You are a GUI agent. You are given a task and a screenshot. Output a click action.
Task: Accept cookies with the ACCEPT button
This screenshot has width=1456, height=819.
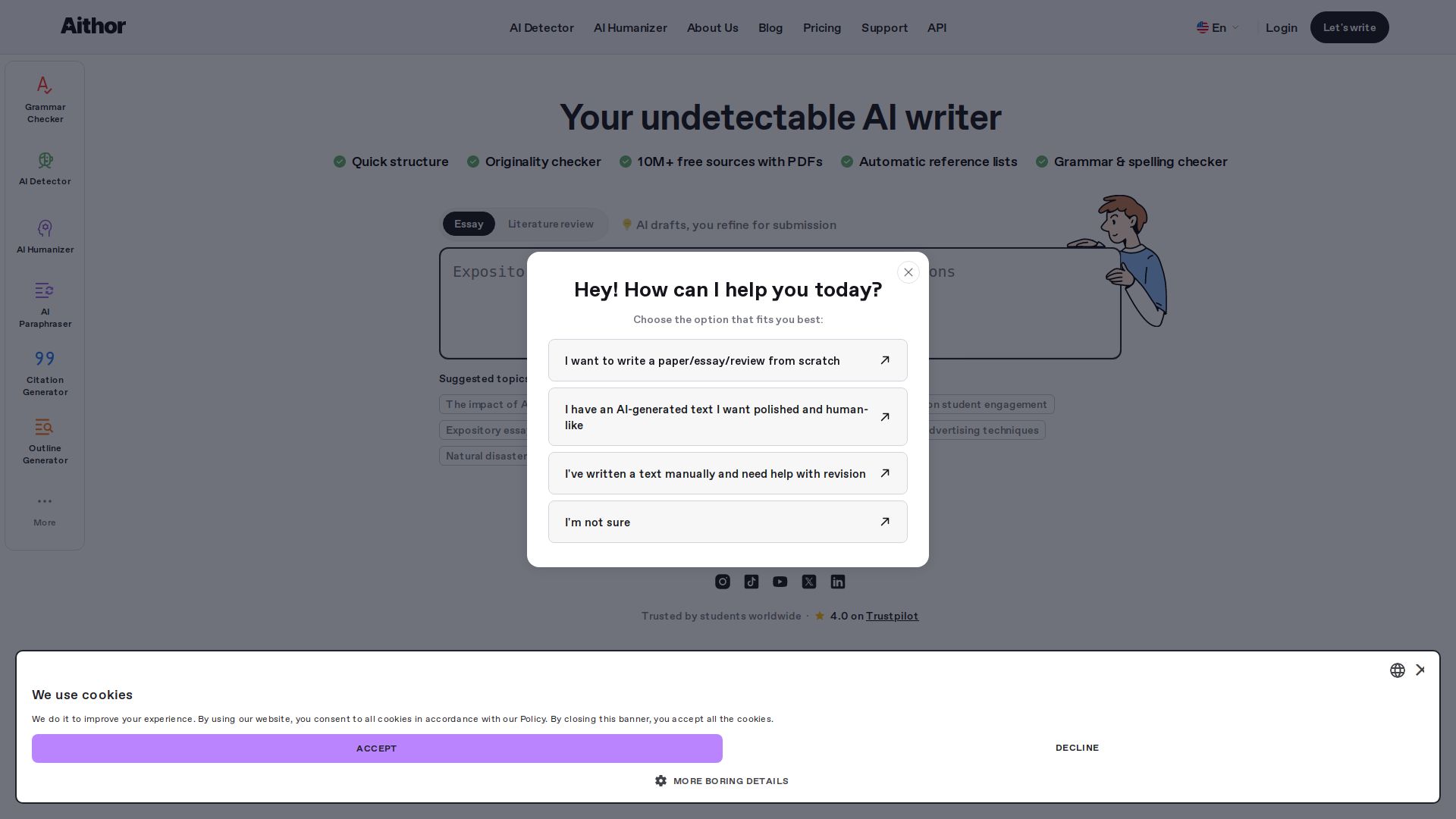tap(377, 748)
